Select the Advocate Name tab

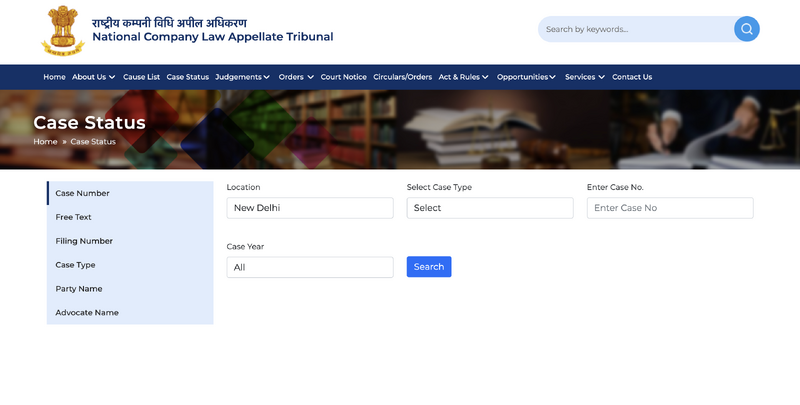click(x=87, y=313)
